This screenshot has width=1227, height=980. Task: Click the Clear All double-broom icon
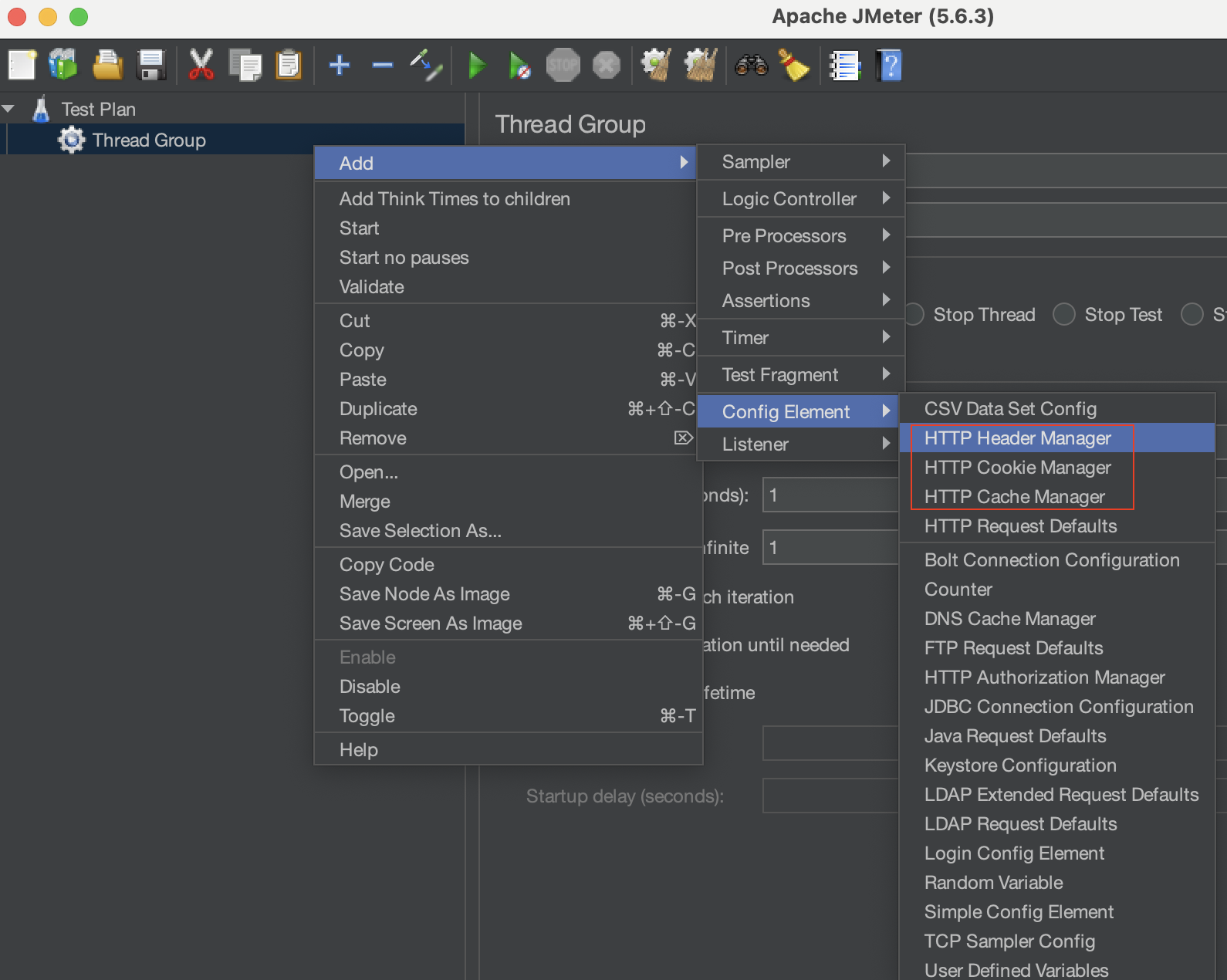701,65
